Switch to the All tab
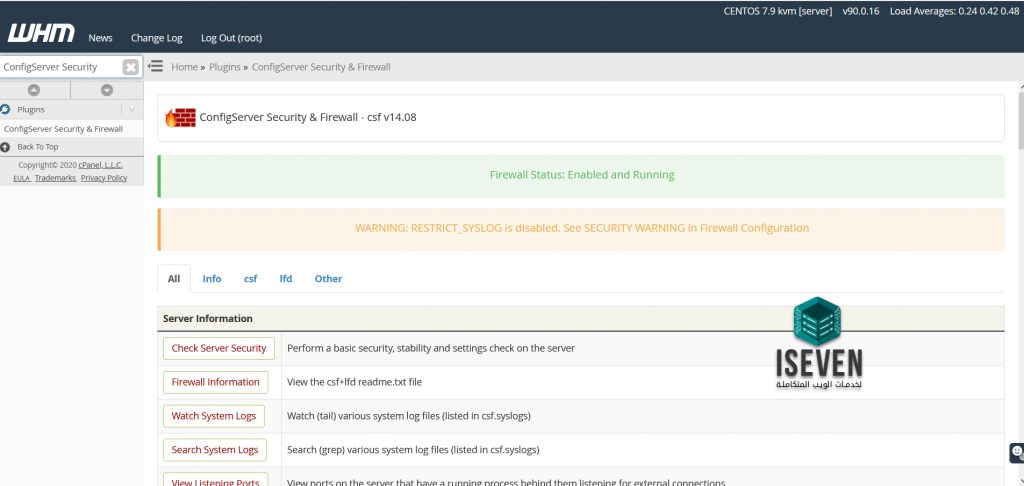The height and width of the screenshot is (486, 1024). pos(174,278)
